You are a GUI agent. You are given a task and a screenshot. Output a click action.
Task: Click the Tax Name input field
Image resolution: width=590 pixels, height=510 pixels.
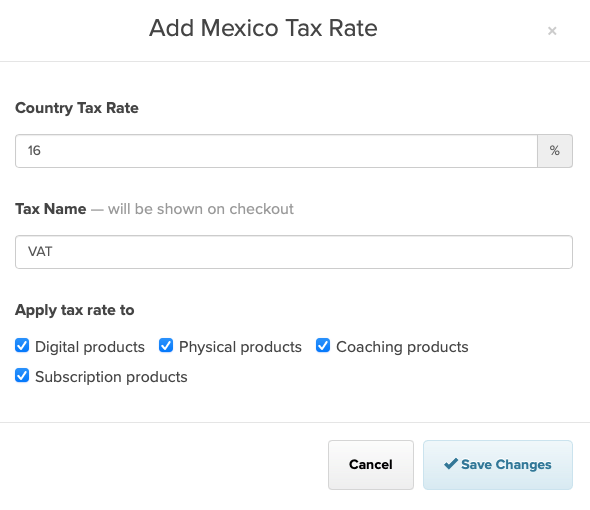[x=294, y=252]
